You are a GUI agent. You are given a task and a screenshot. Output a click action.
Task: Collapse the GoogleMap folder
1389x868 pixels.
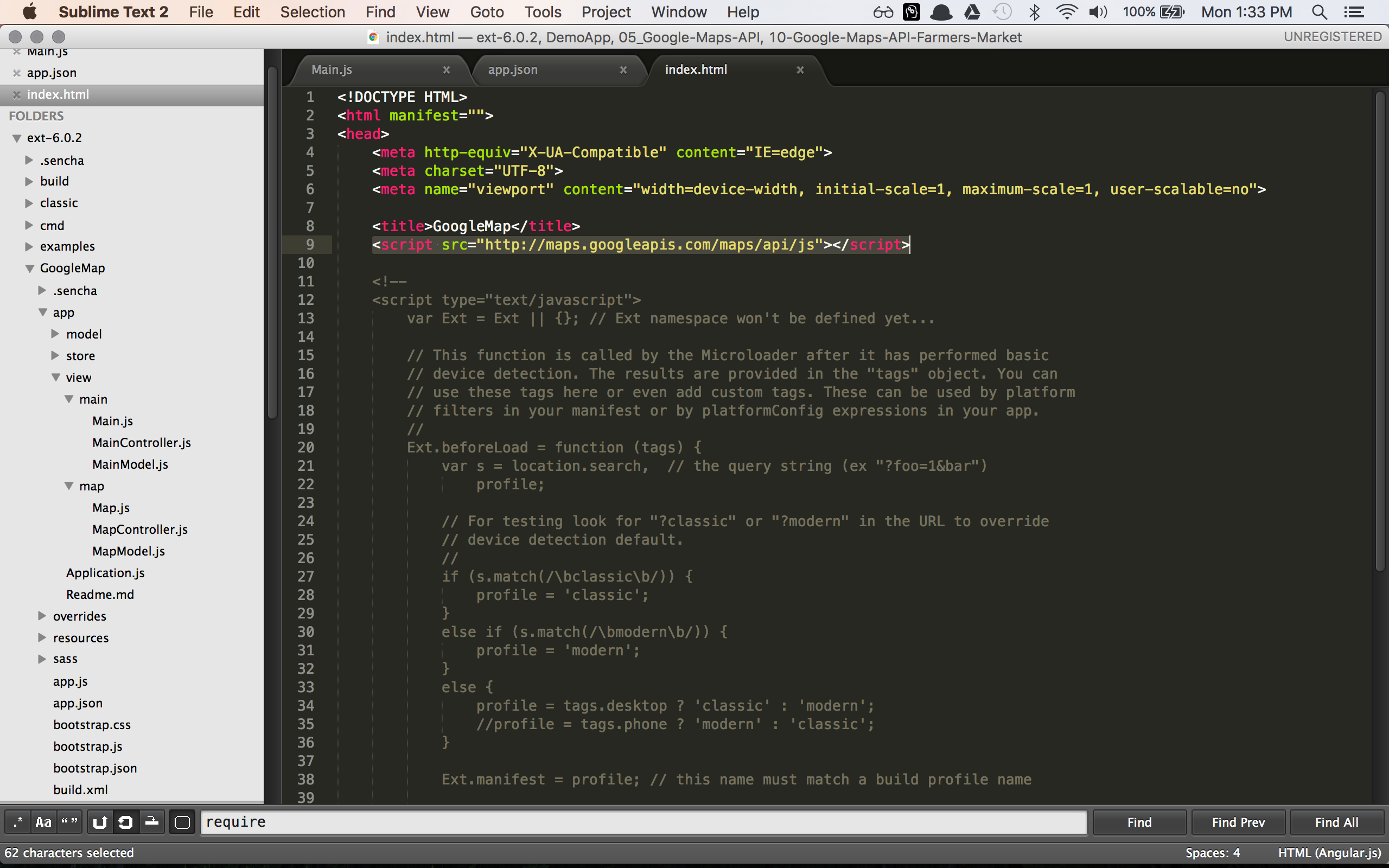(29, 268)
